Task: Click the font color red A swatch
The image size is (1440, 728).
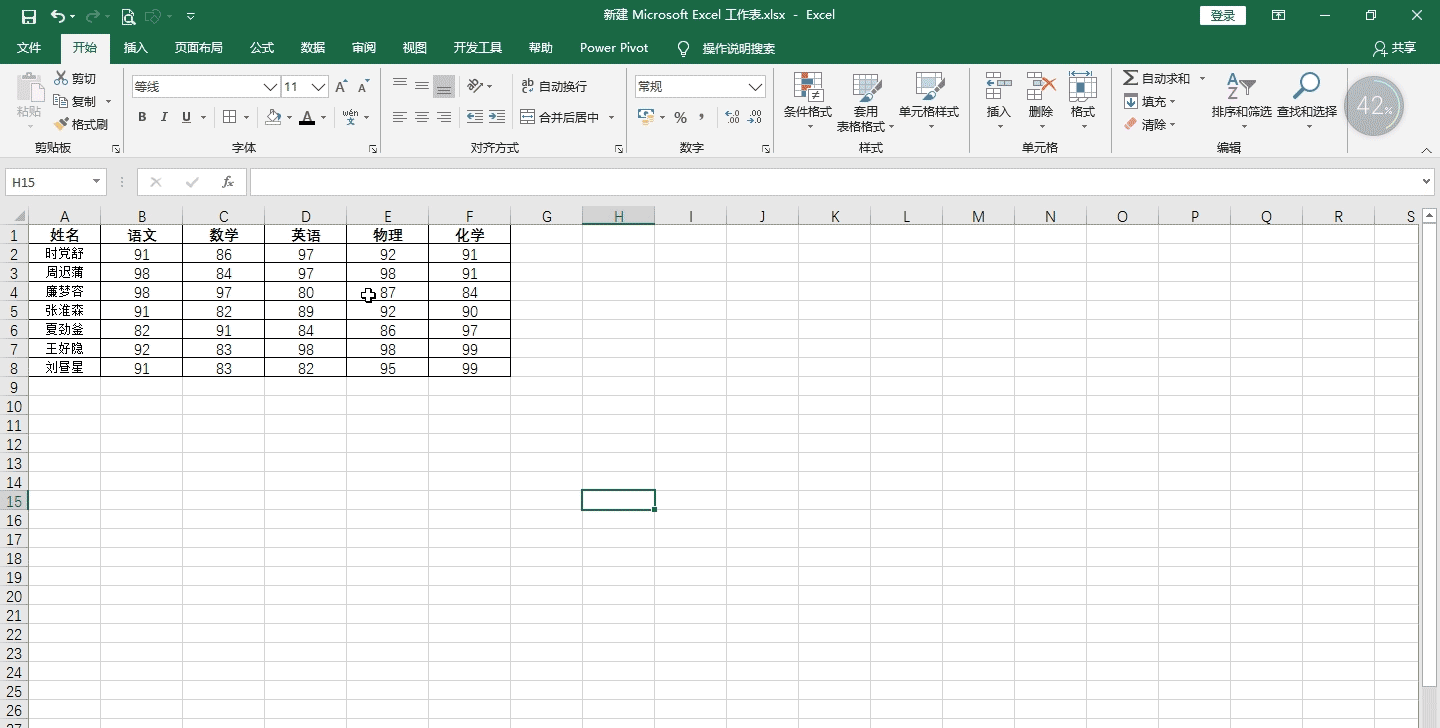Action: [x=307, y=117]
